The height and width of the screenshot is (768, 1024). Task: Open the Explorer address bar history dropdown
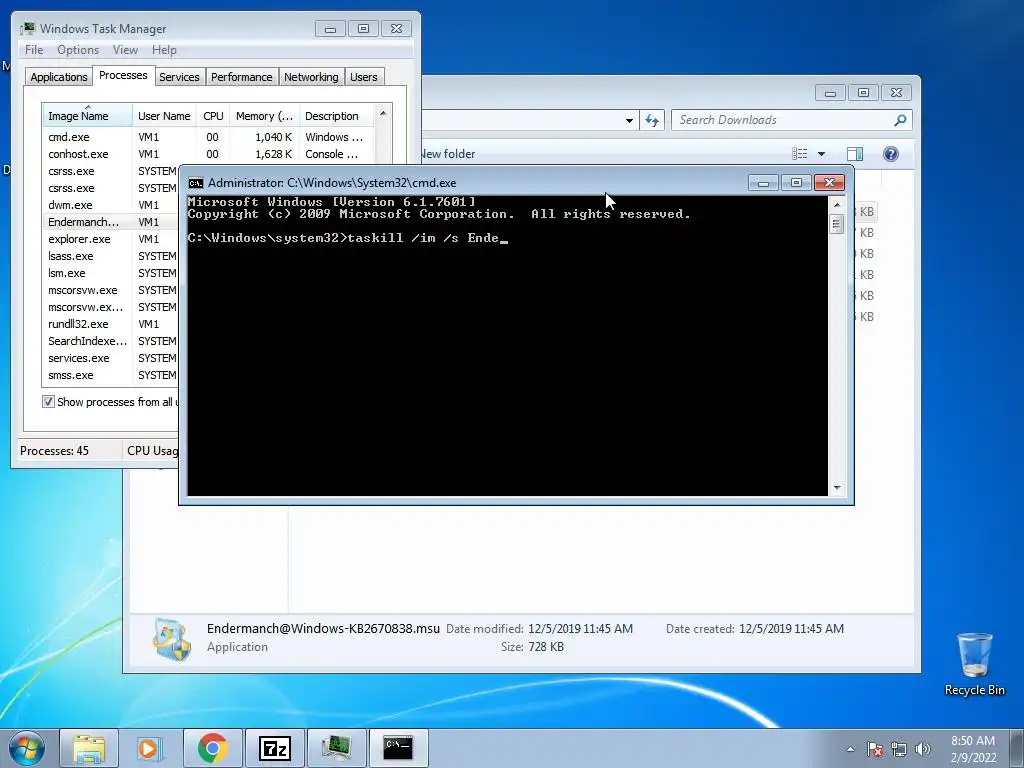point(629,120)
